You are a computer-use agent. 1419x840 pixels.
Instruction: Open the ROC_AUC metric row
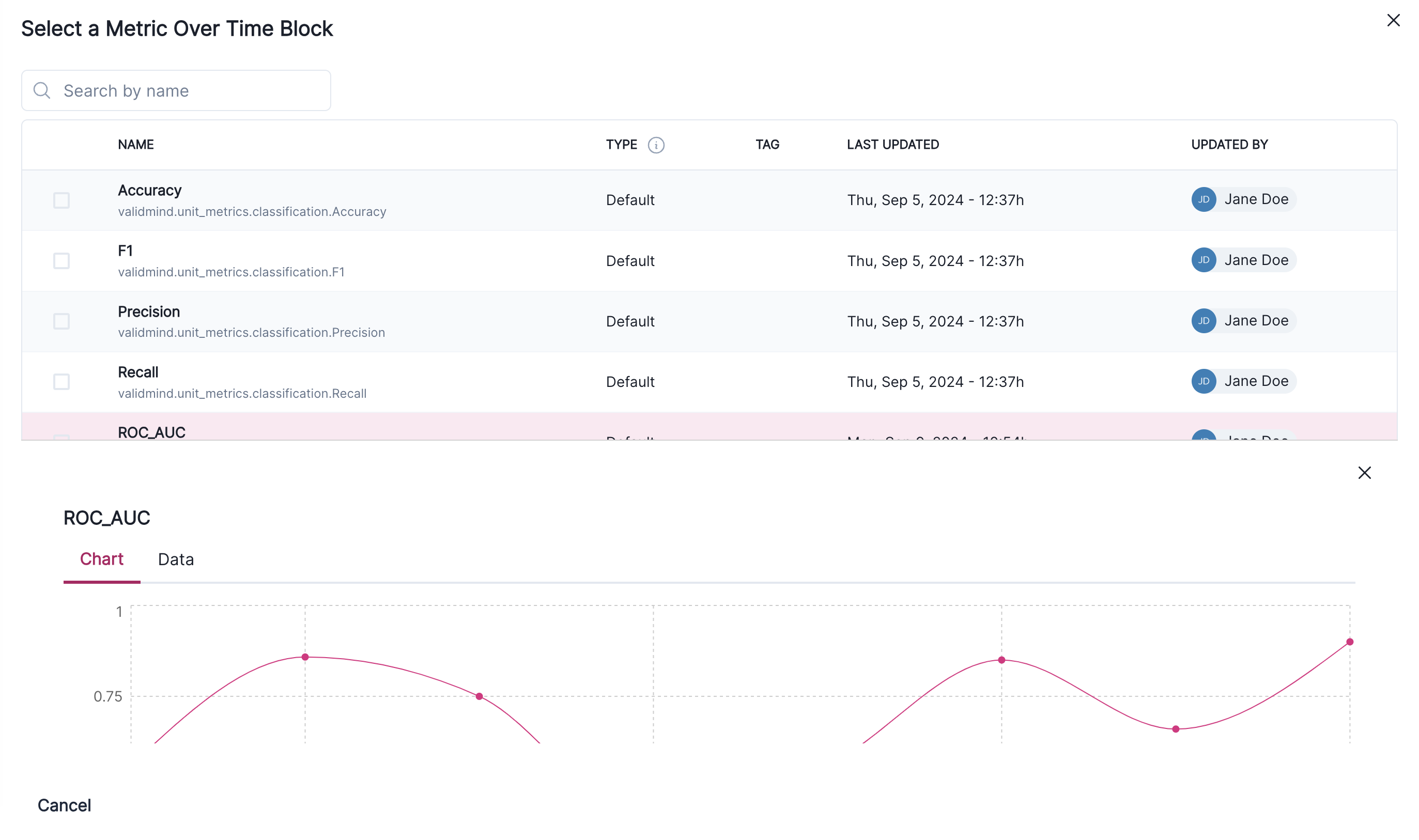(152, 432)
